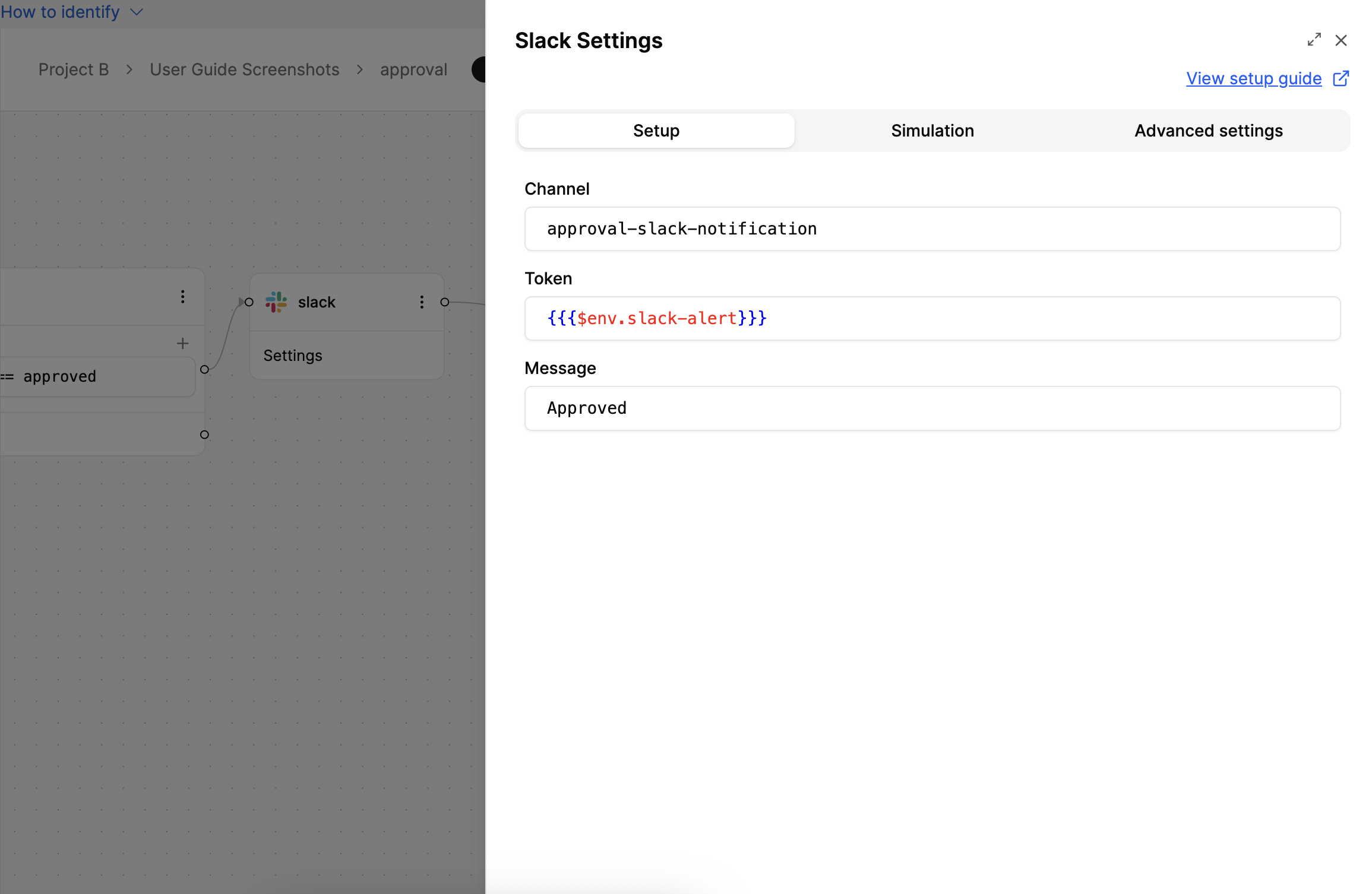Open the external link icon beside setup guide
The image size is (1372, 894).
[1341, 78]
